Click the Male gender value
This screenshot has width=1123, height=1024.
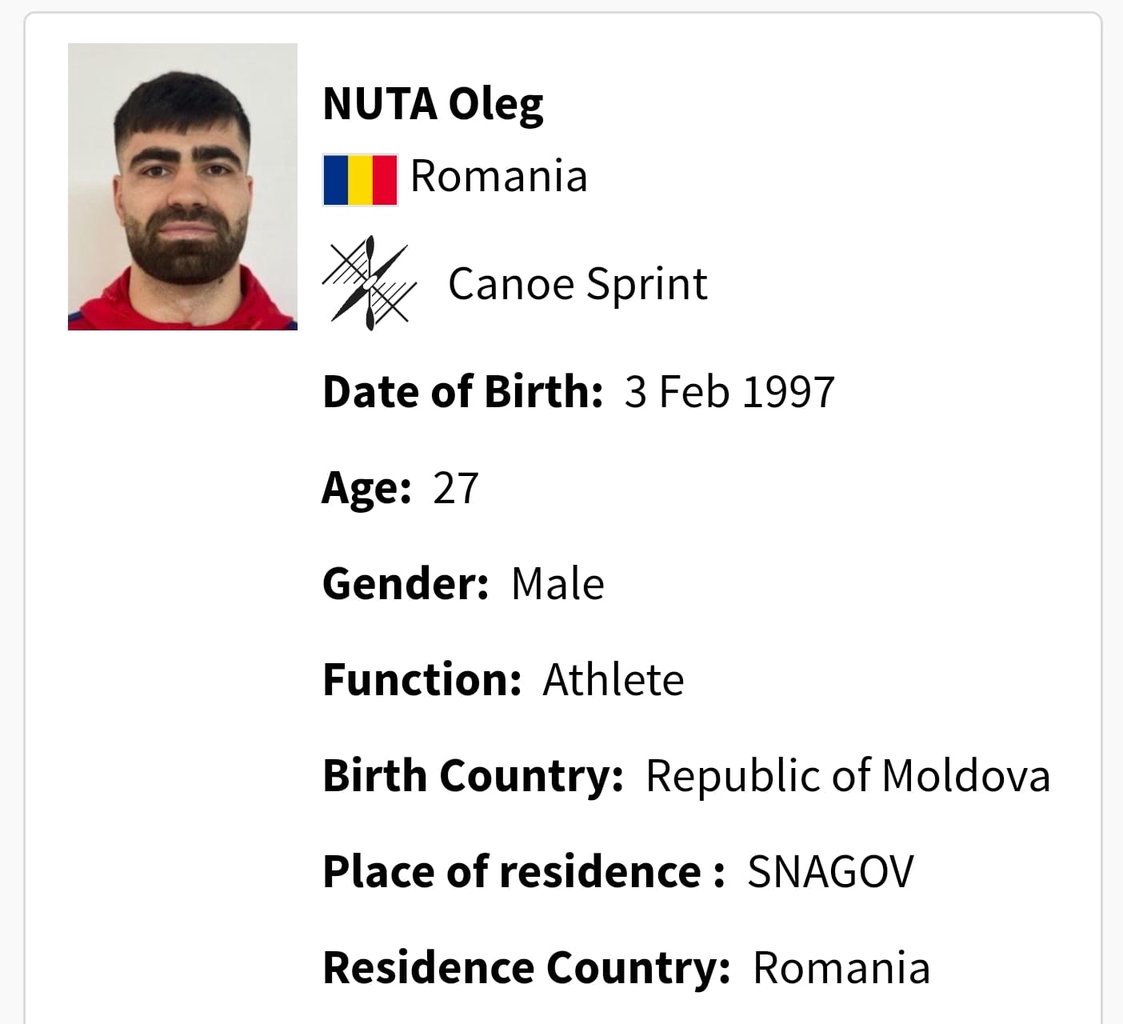(558, 584)
